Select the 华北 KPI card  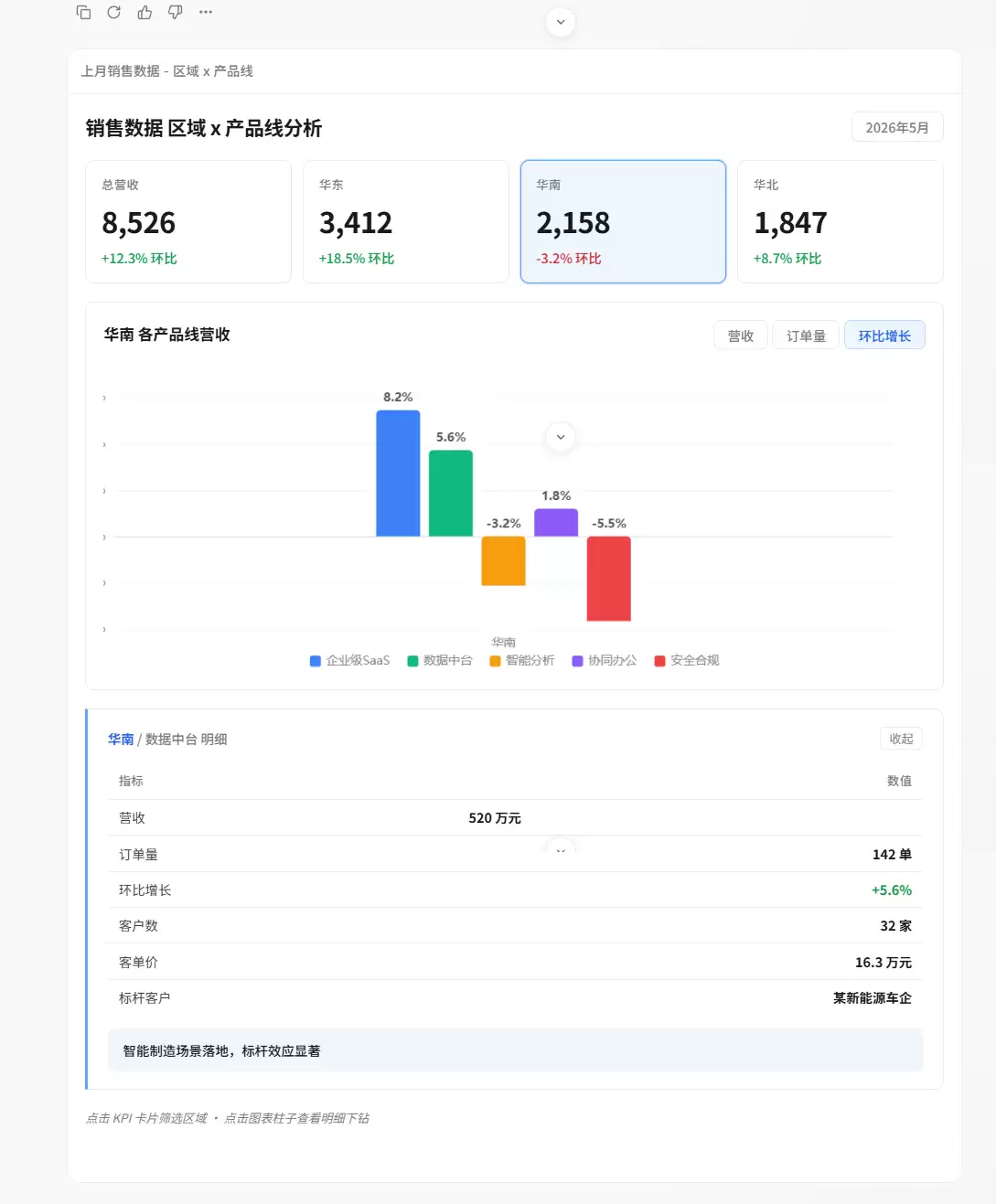[841, 221]
